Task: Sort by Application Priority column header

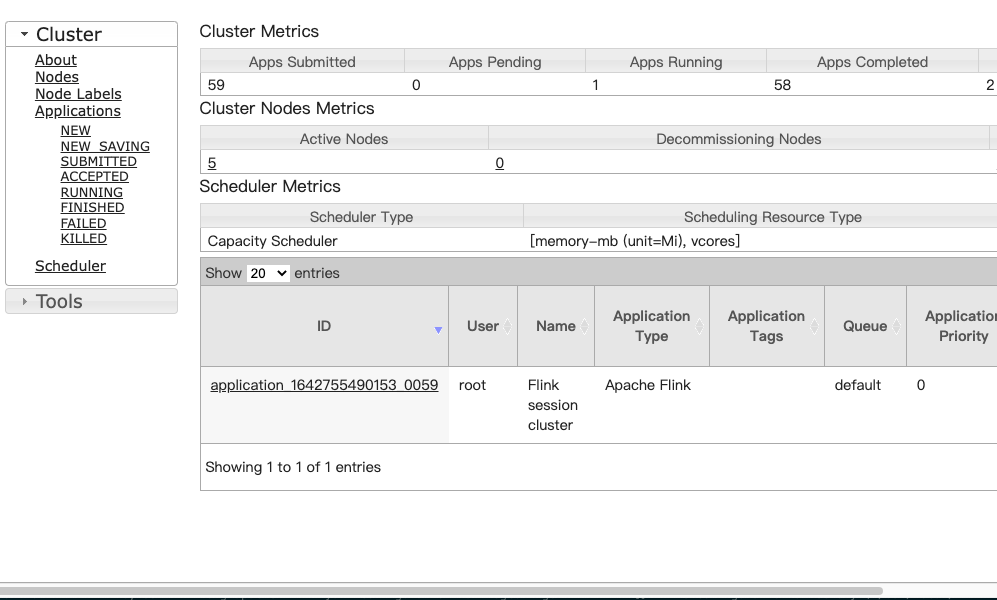Action: (952, 326)
